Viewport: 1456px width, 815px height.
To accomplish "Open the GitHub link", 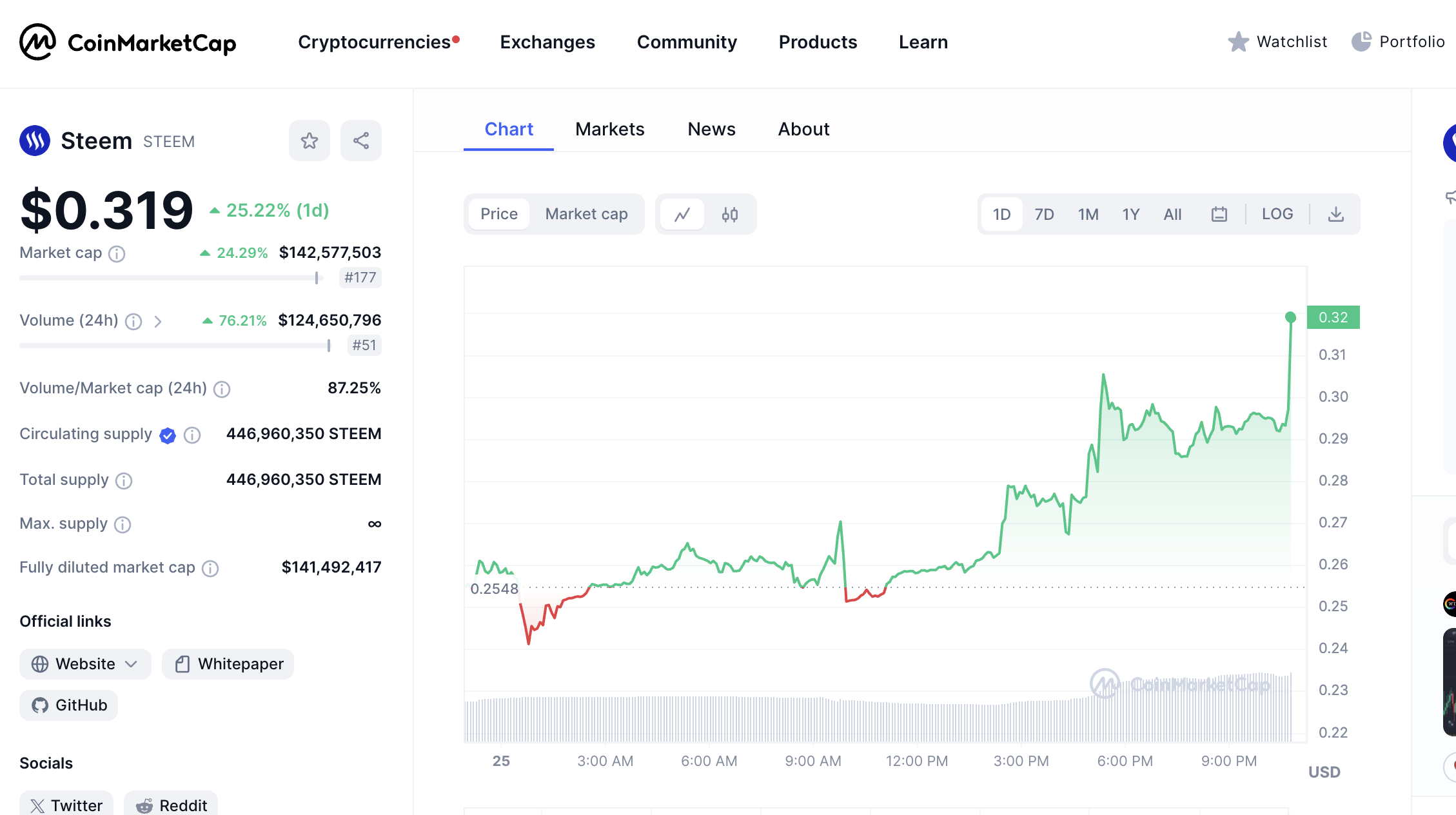I will (x=69, y=705).
